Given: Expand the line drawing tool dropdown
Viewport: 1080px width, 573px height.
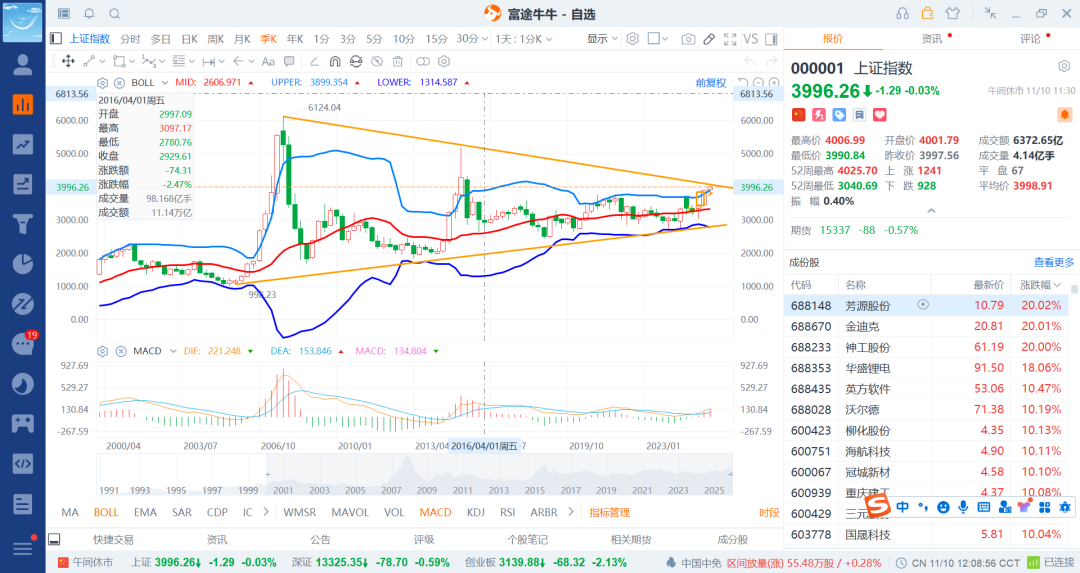Looking at the screenshot, I should 102,61.
